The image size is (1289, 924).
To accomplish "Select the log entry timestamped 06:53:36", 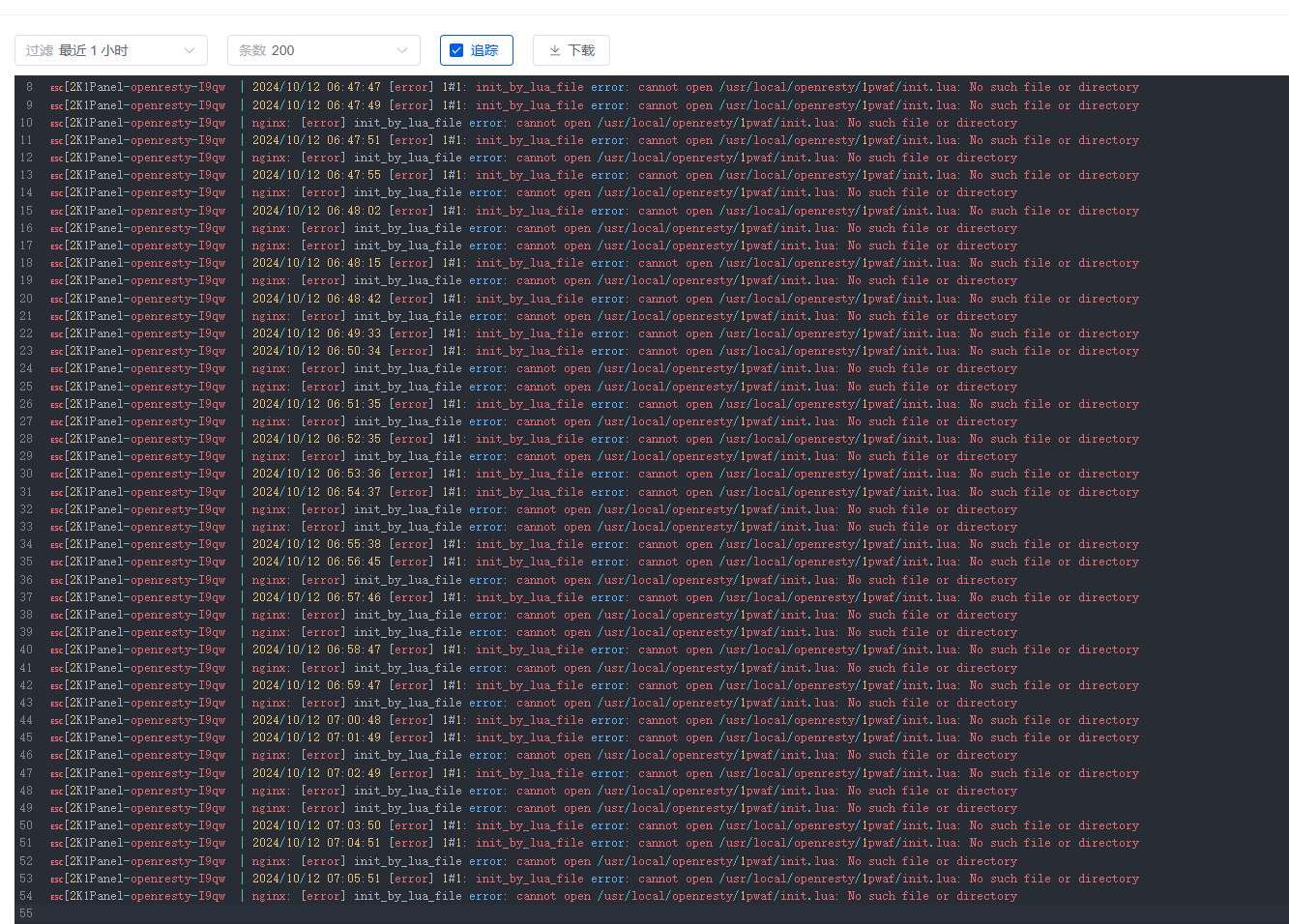I will click(x=595, y=474).
